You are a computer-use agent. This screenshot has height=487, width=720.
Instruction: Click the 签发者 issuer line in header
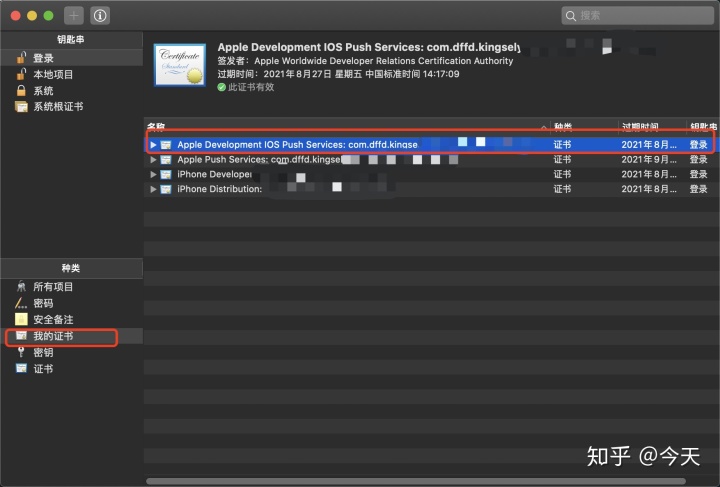[365, 61]
